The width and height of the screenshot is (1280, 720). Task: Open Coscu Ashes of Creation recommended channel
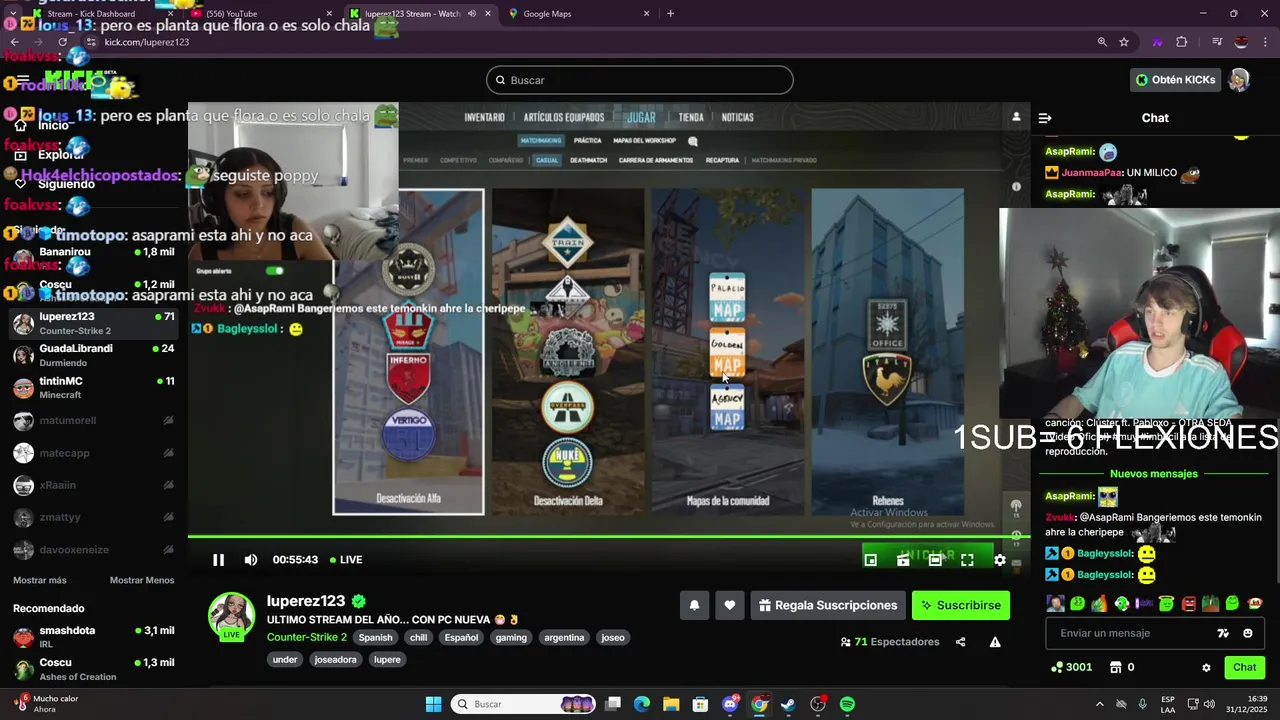(x=93, y=669)
